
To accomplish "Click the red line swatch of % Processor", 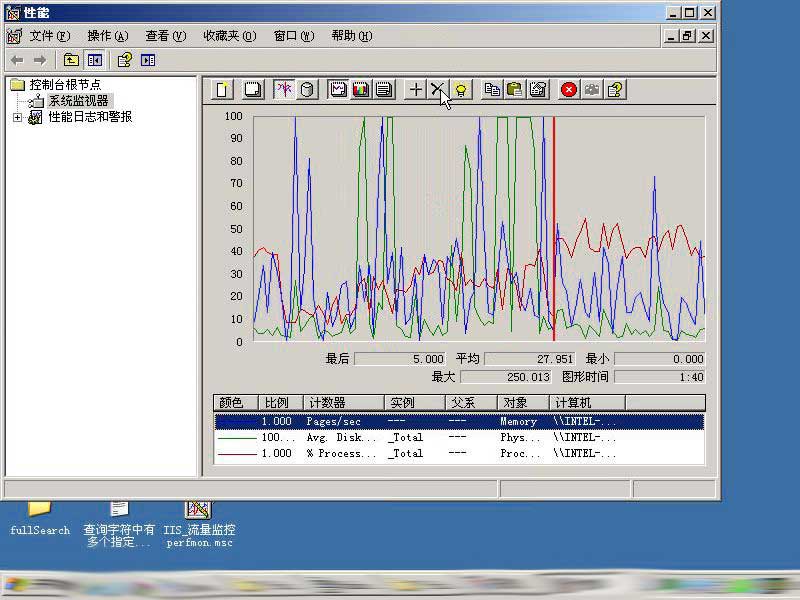I will (x=236, y=453).
